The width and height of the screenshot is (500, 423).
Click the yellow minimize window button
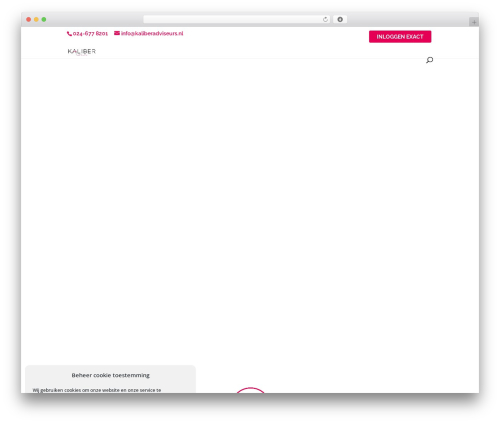pyautogui.click(x=36, y=20)
